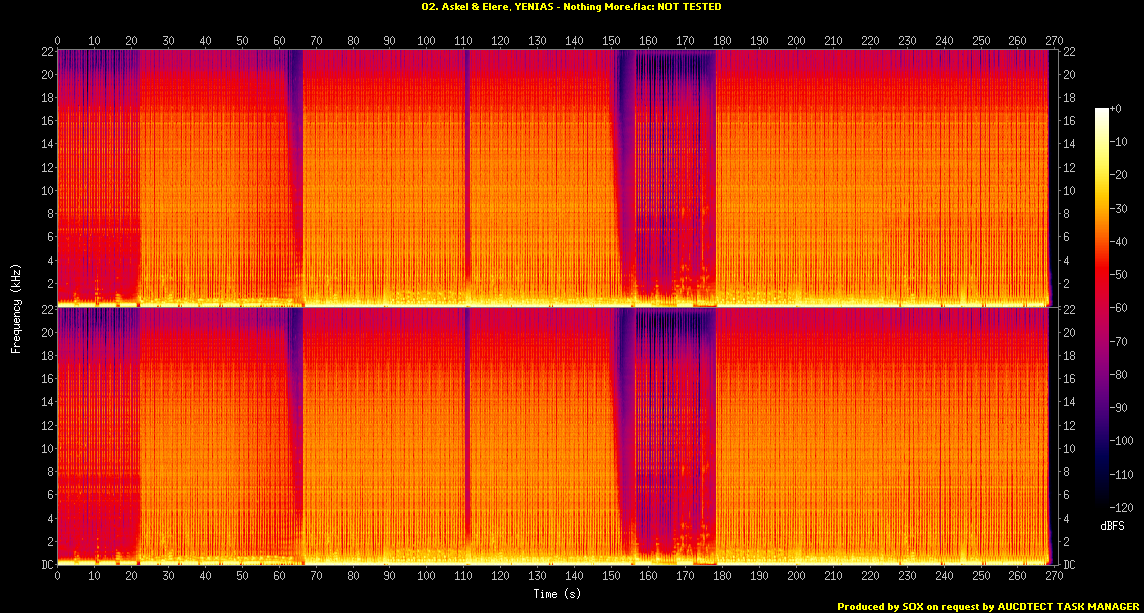Click the 150 s tick on the bottom time axis
This screenshot has height=613, width=1144.
coord(611,576)
